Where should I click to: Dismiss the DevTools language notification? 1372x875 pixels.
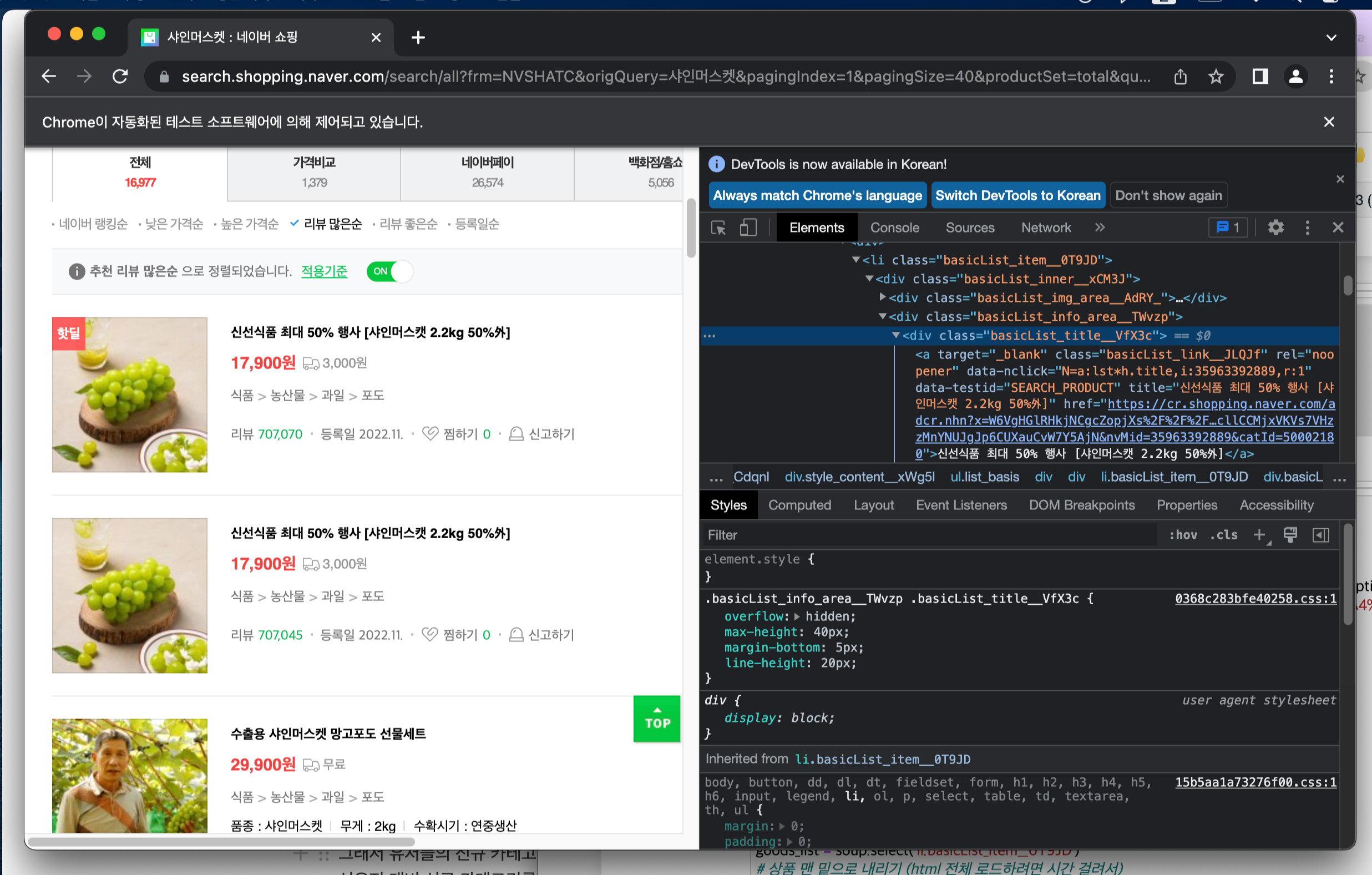pos(1340,179)
